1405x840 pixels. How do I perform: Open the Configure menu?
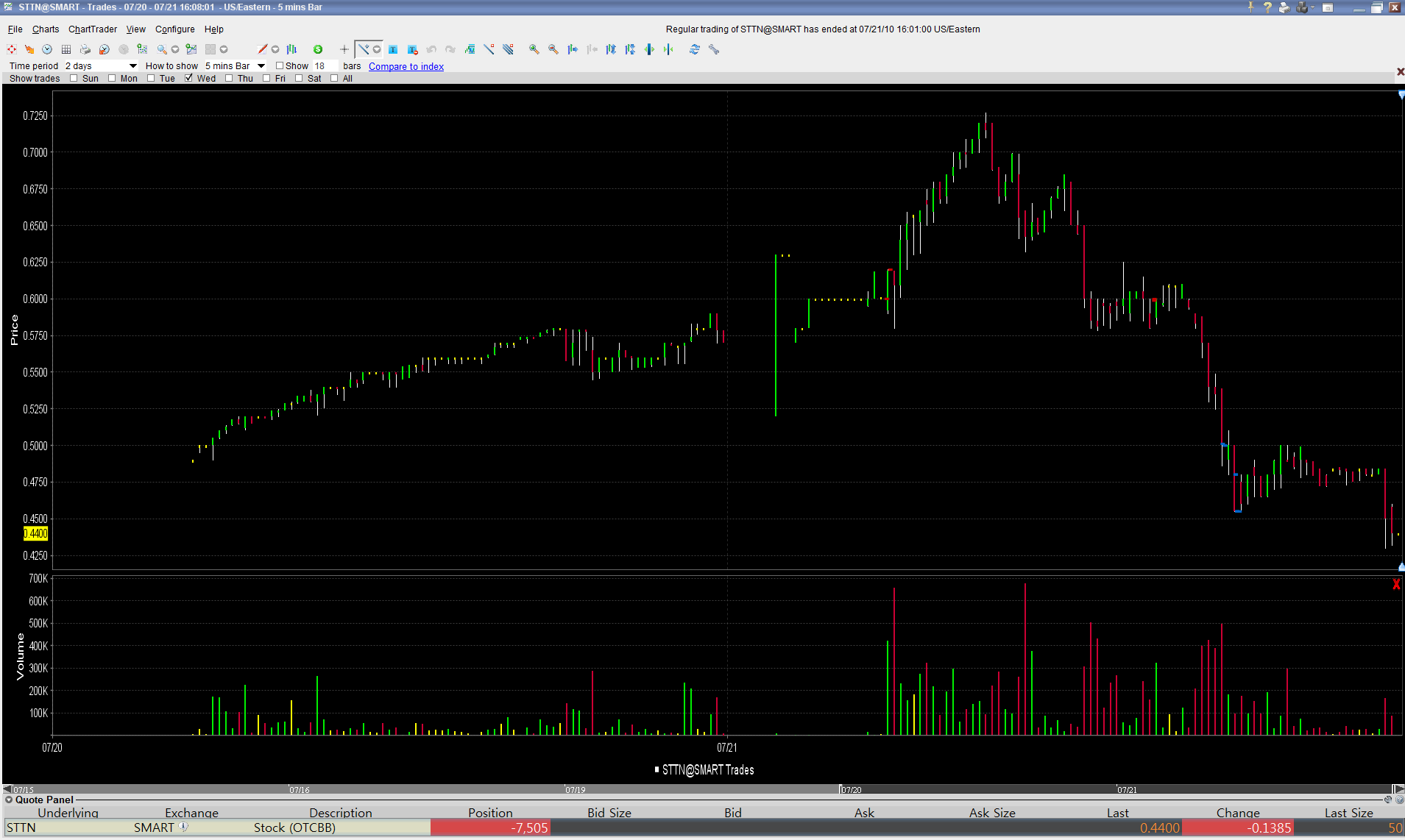(x=174, y=29)
